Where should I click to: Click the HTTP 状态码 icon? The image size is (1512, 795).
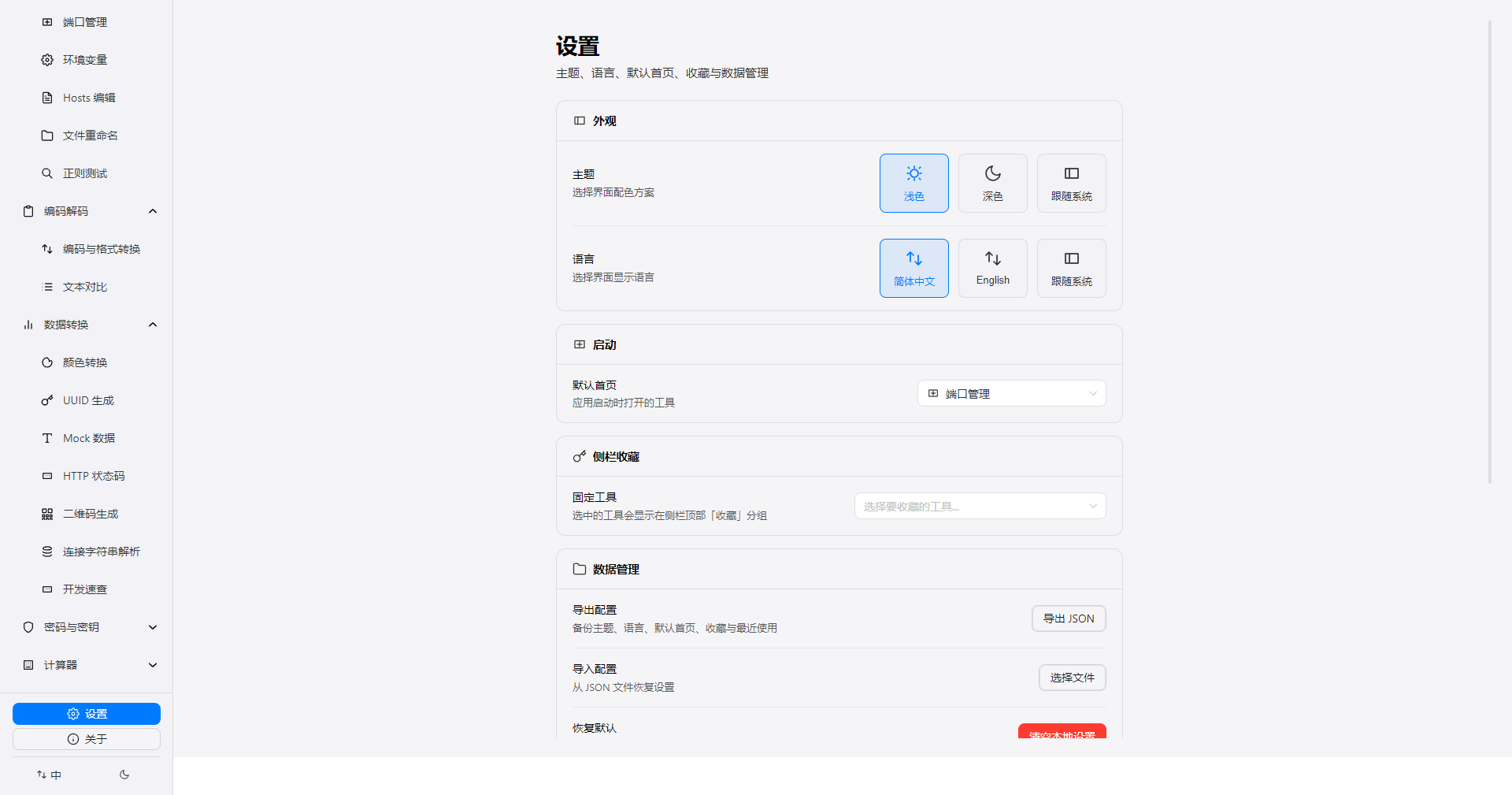click(47, 476)
